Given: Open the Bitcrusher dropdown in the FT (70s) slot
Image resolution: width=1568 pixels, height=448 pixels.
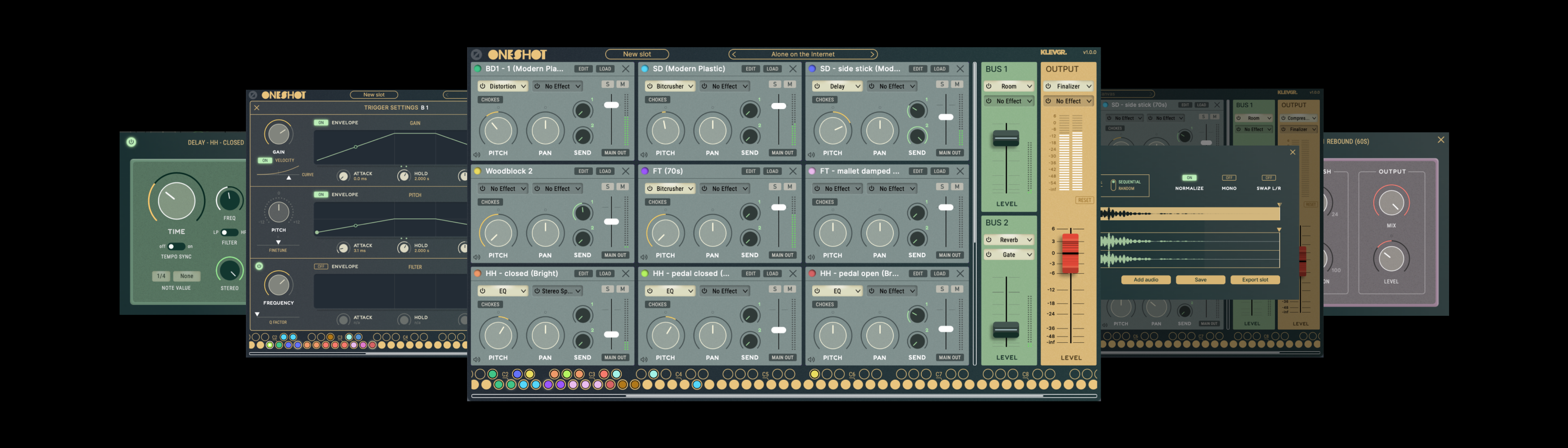Looking at the screenshot, I should tap(669, 189).
